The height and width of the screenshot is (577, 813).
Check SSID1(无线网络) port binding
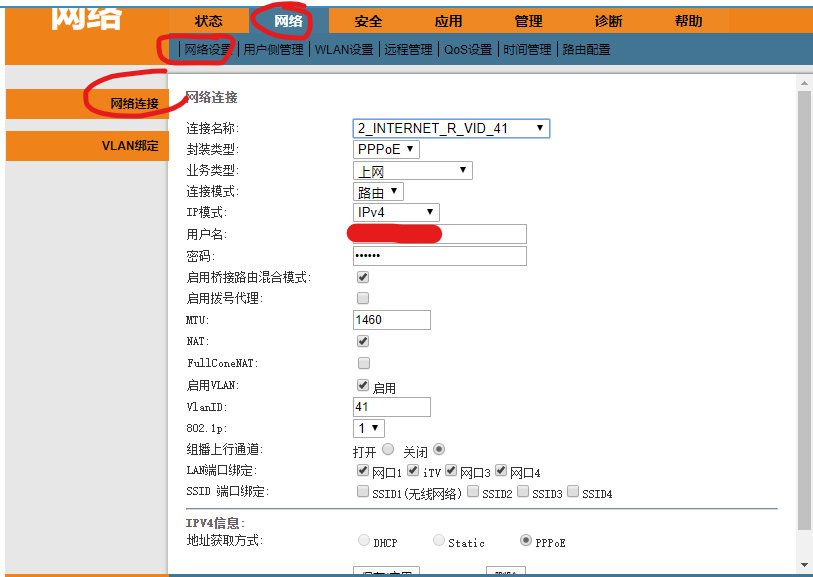(x=362, y=491)
